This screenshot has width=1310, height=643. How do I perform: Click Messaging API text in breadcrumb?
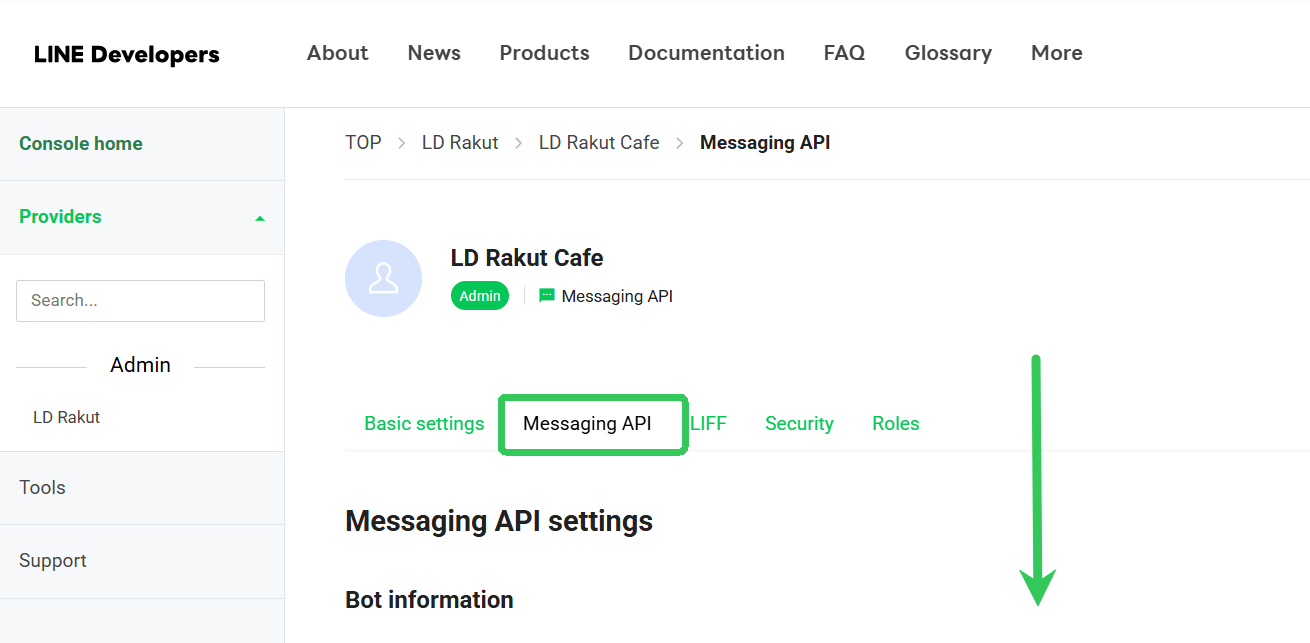coord(765,142)
